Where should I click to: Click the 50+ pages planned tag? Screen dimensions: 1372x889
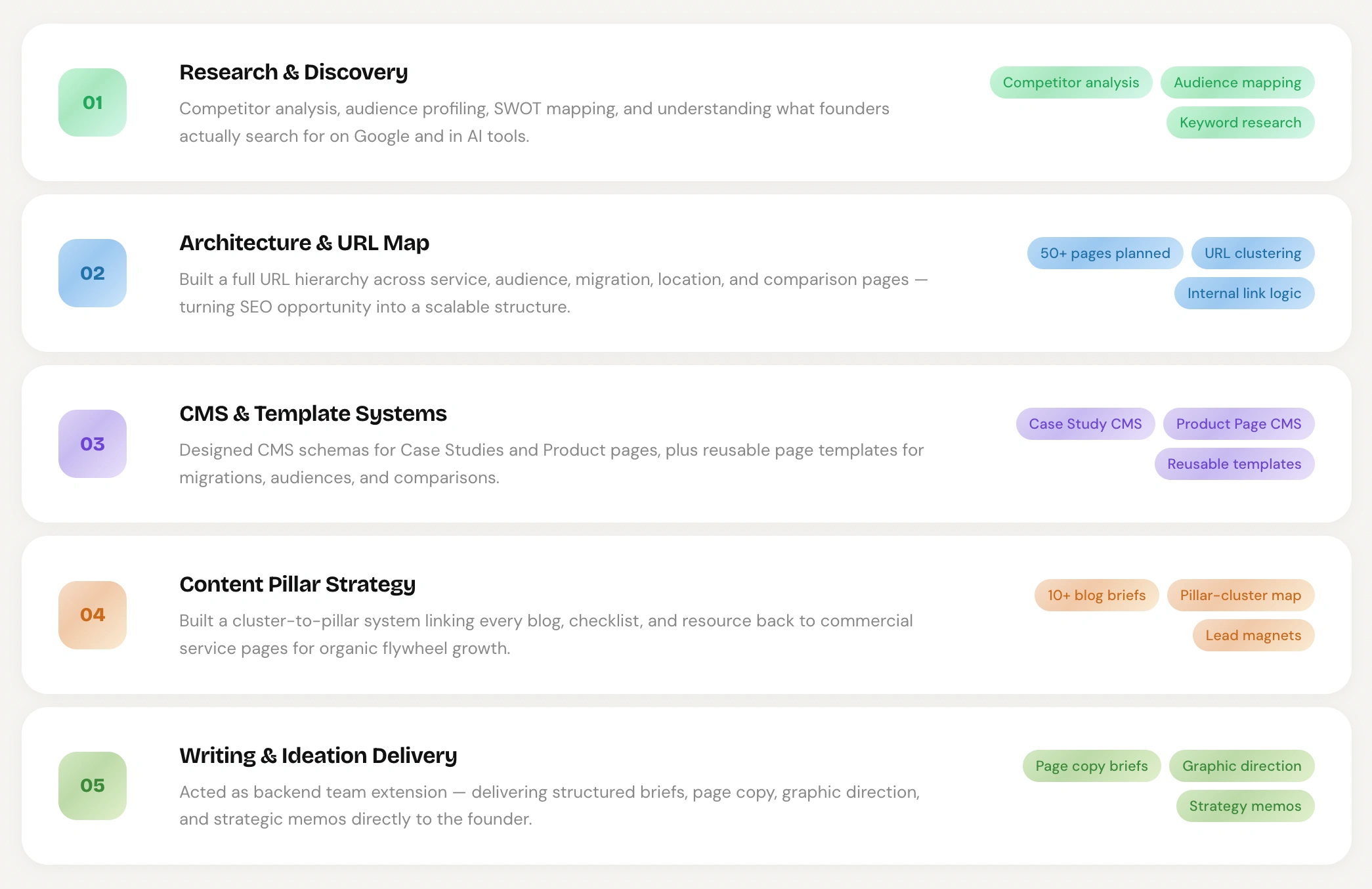[1105, 253]
